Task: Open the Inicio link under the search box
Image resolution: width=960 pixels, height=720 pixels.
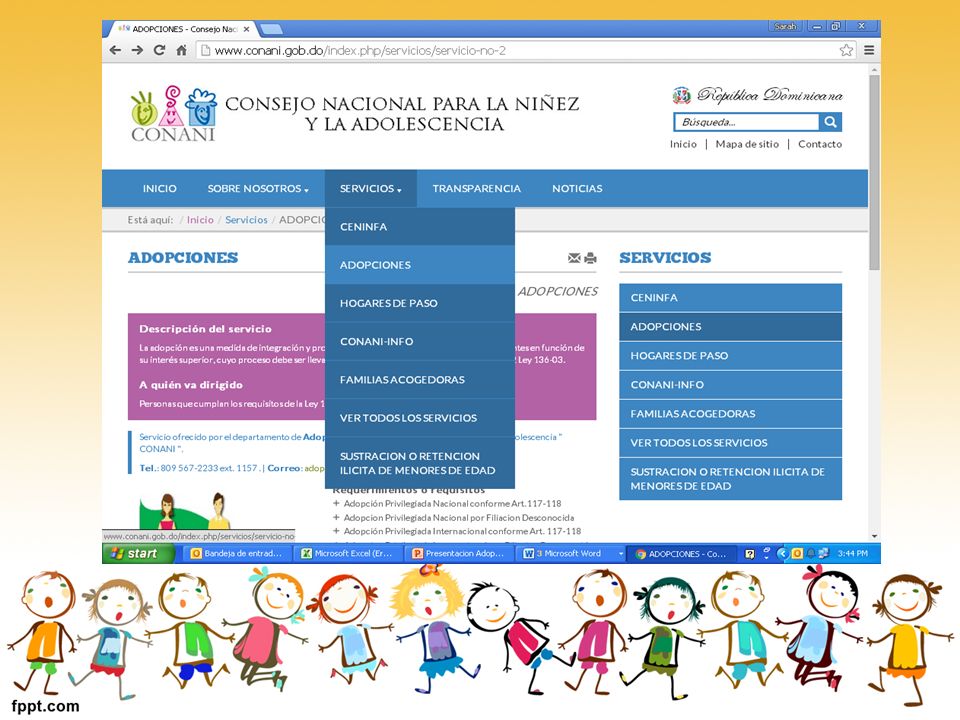Action: pyautogui.click(x=683, y=144)
